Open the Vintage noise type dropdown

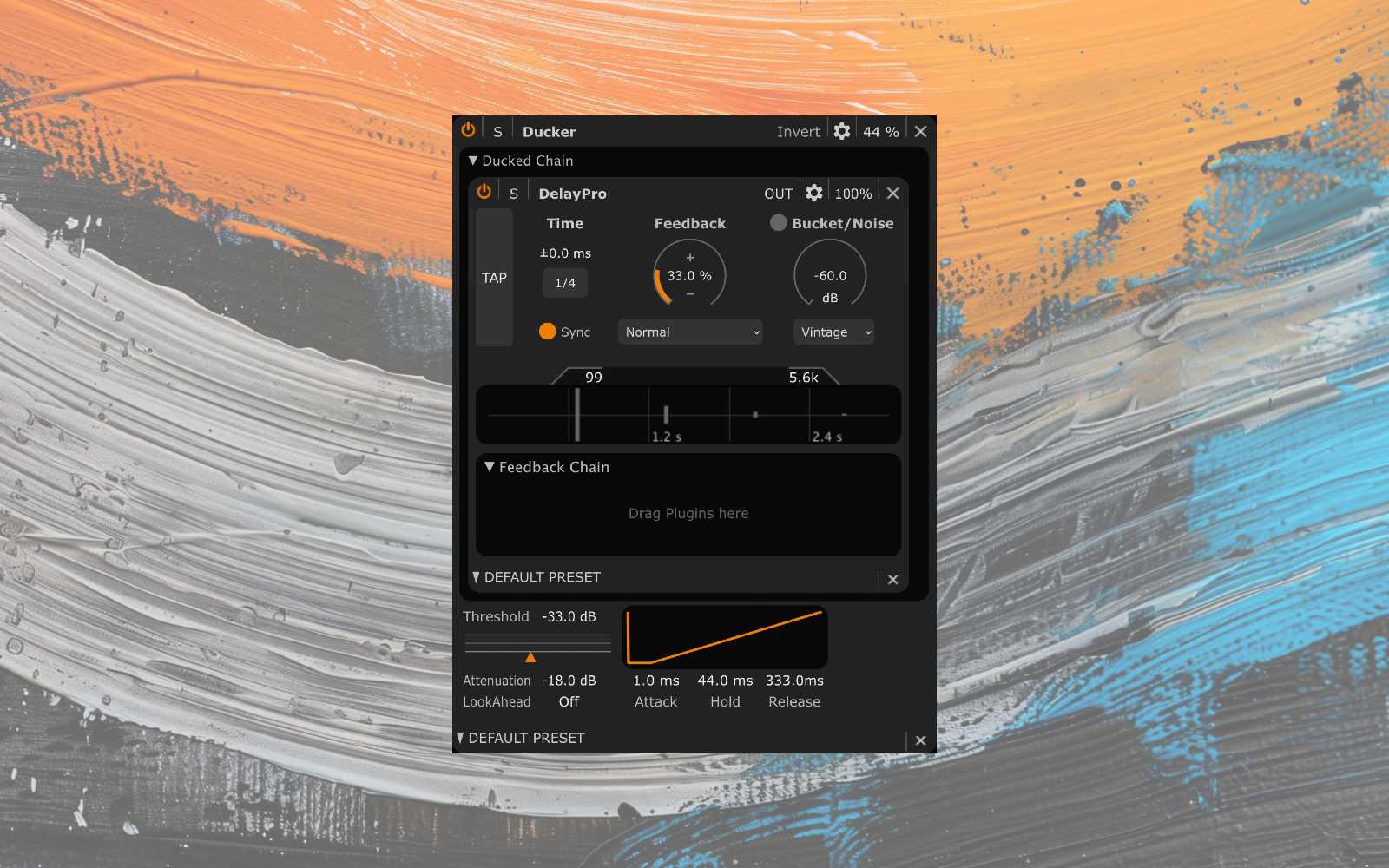click(833, 332)
